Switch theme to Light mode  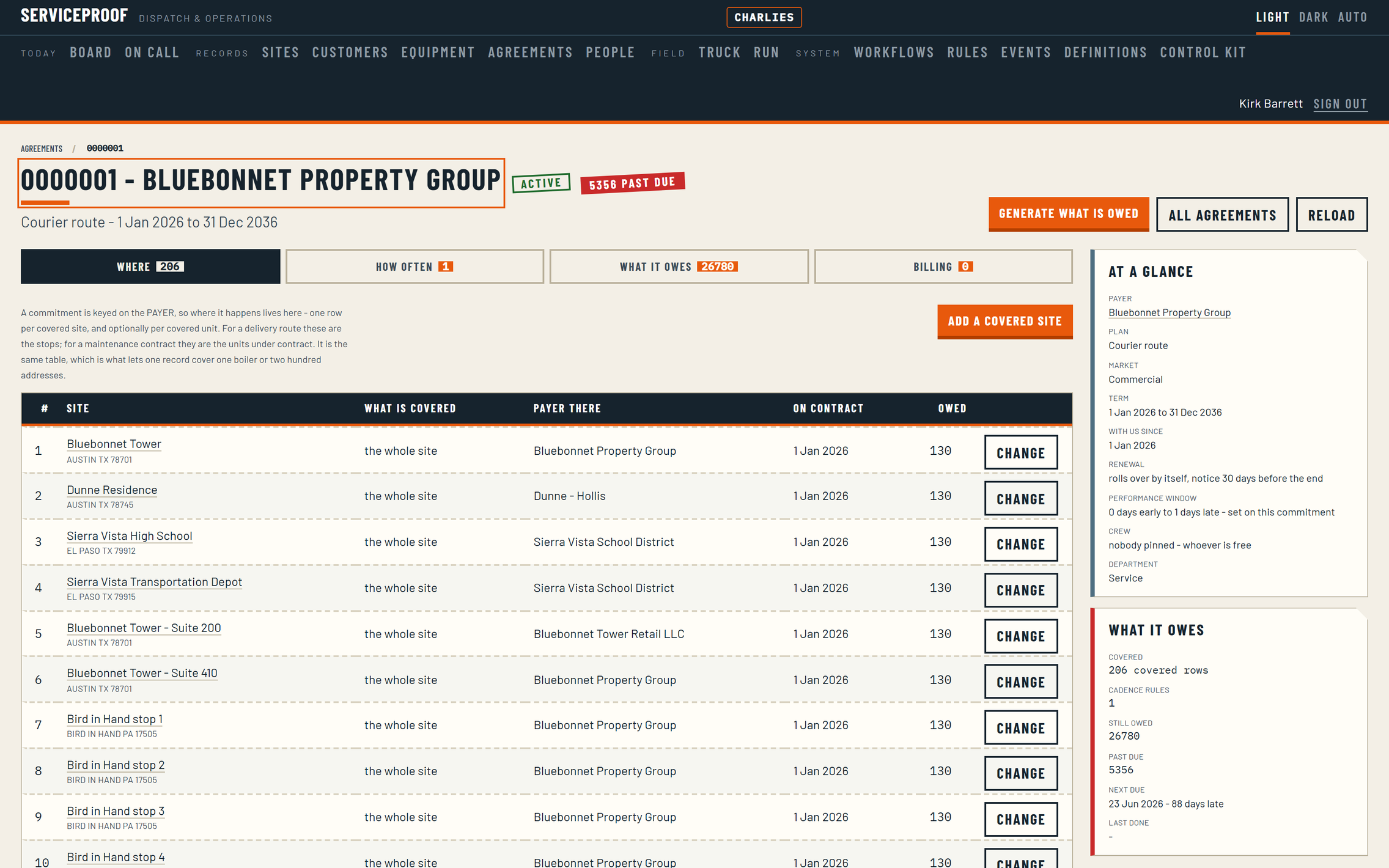pos(1272,17)
